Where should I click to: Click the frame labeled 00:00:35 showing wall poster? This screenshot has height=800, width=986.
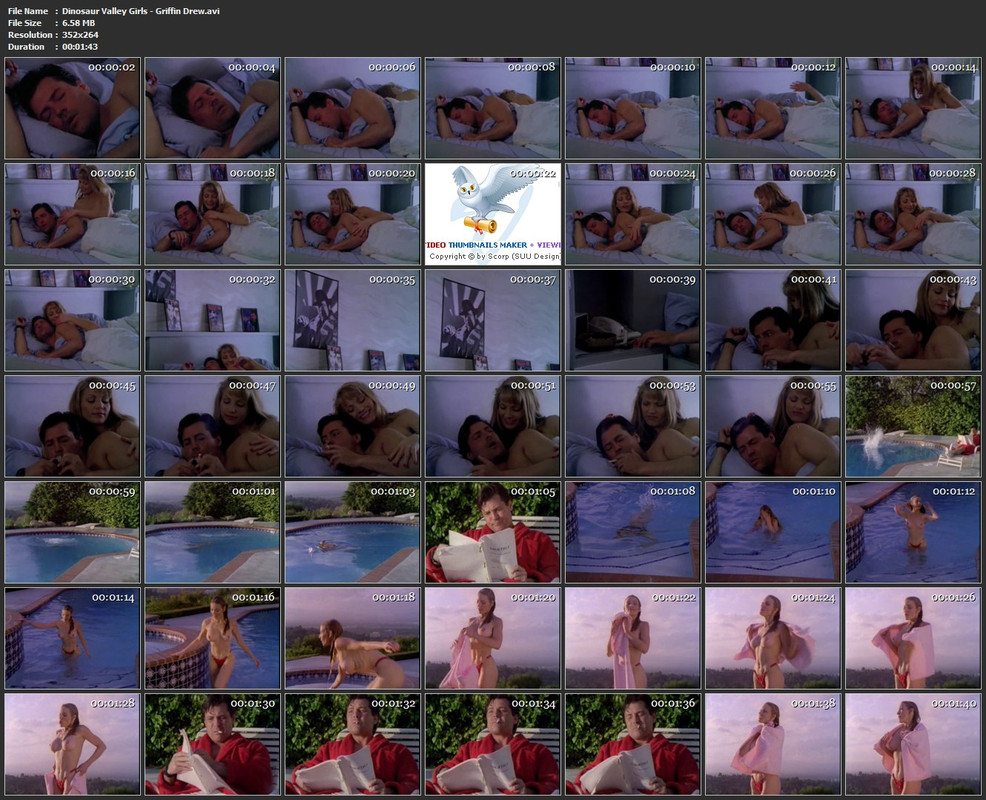[352, 320]
